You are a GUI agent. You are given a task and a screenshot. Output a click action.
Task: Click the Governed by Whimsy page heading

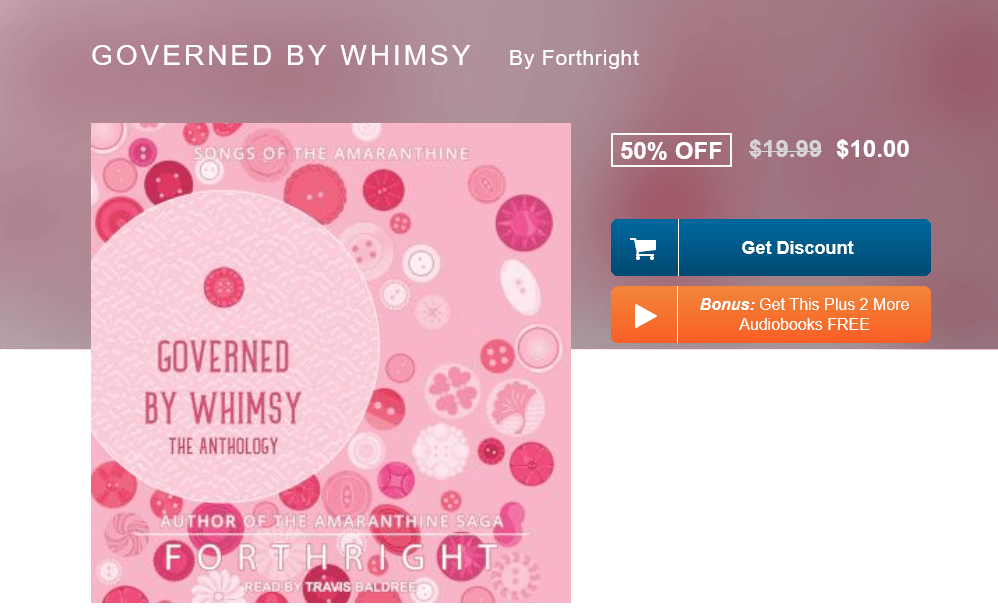click(x=281, y=56)
